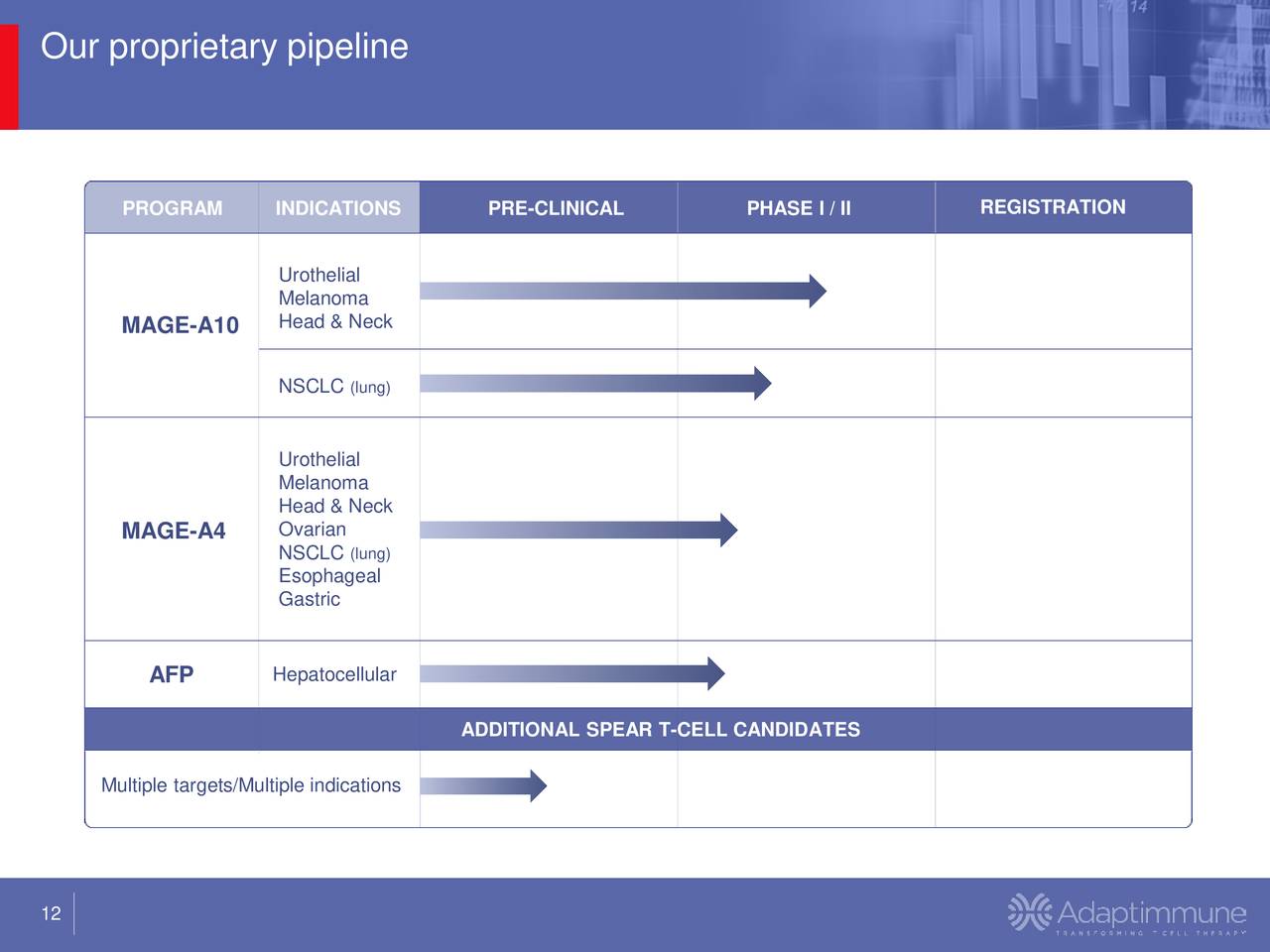Select the MAGE-A10 Urothelial progress arrow

(x=623, y=291)
